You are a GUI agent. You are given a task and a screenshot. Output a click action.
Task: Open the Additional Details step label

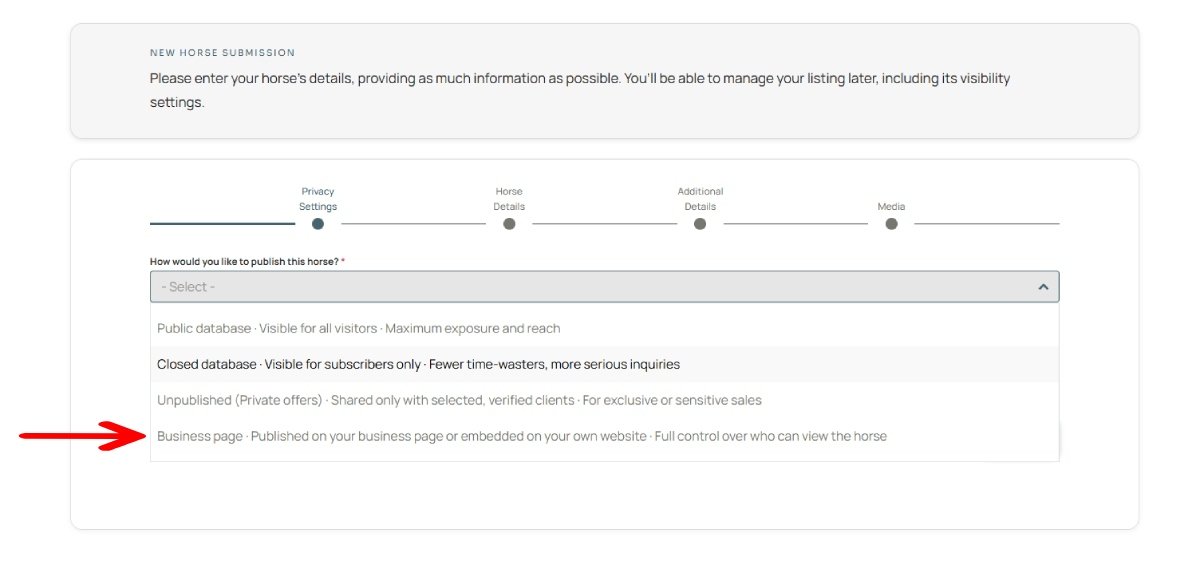[x=700, y=199]
